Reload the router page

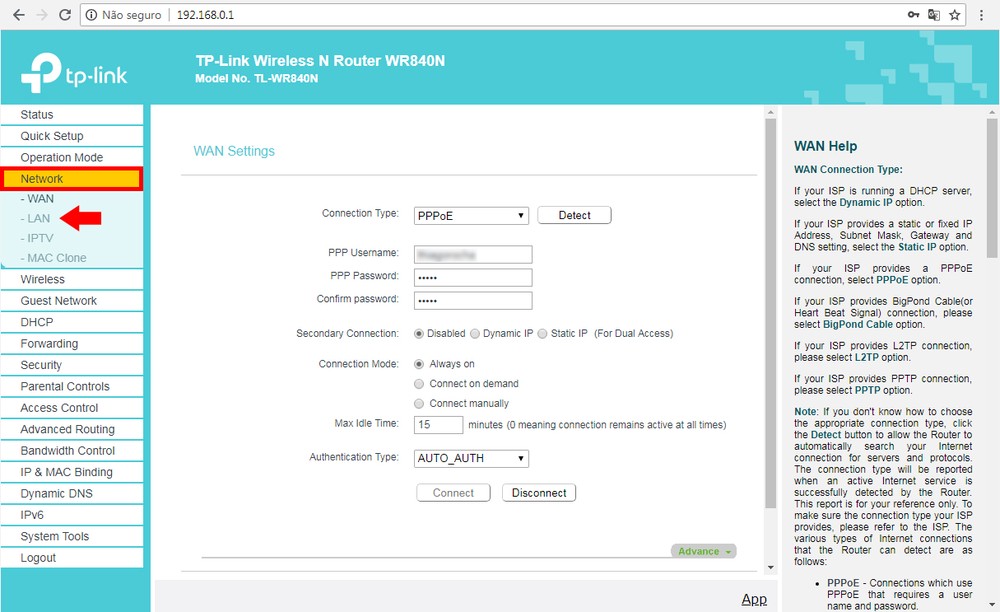coord(64,15)
